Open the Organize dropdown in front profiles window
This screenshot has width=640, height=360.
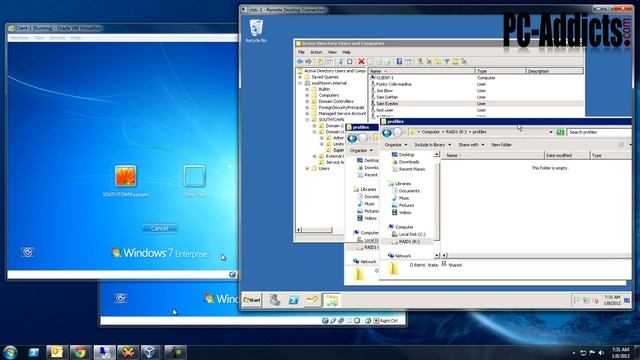pyautogui.click(x=396, y=145)
